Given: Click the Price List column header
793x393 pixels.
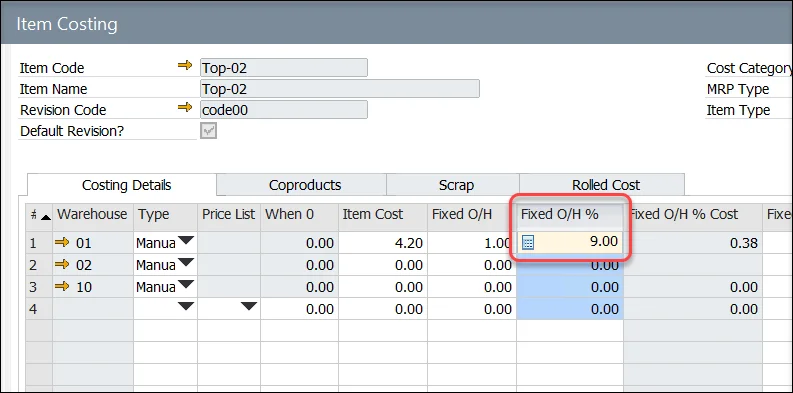Looking at the screenshot, I should (x=229, y=214).
